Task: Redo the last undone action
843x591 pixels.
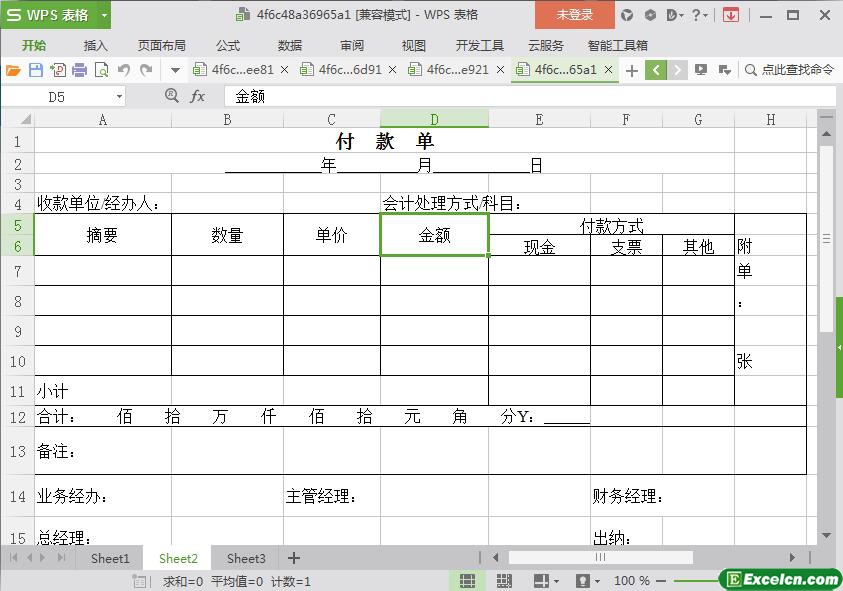Action: tap(146, 70)
